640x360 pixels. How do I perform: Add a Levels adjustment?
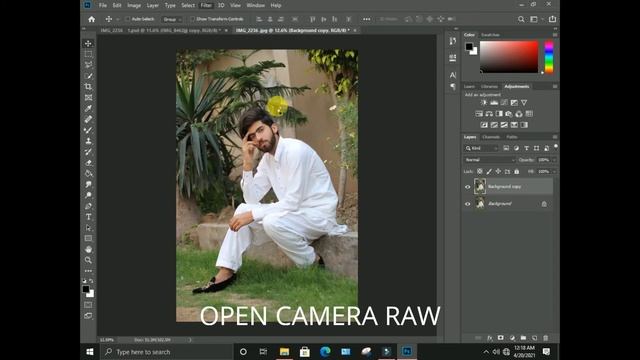[x=494, y=103]
